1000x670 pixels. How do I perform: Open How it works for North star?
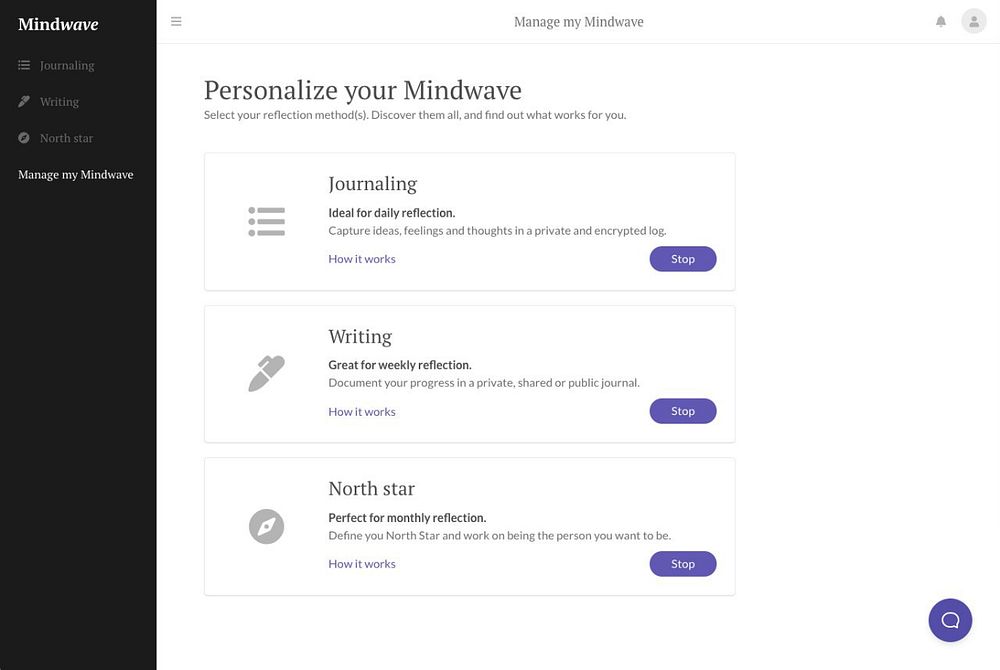[x=362, y=564]
